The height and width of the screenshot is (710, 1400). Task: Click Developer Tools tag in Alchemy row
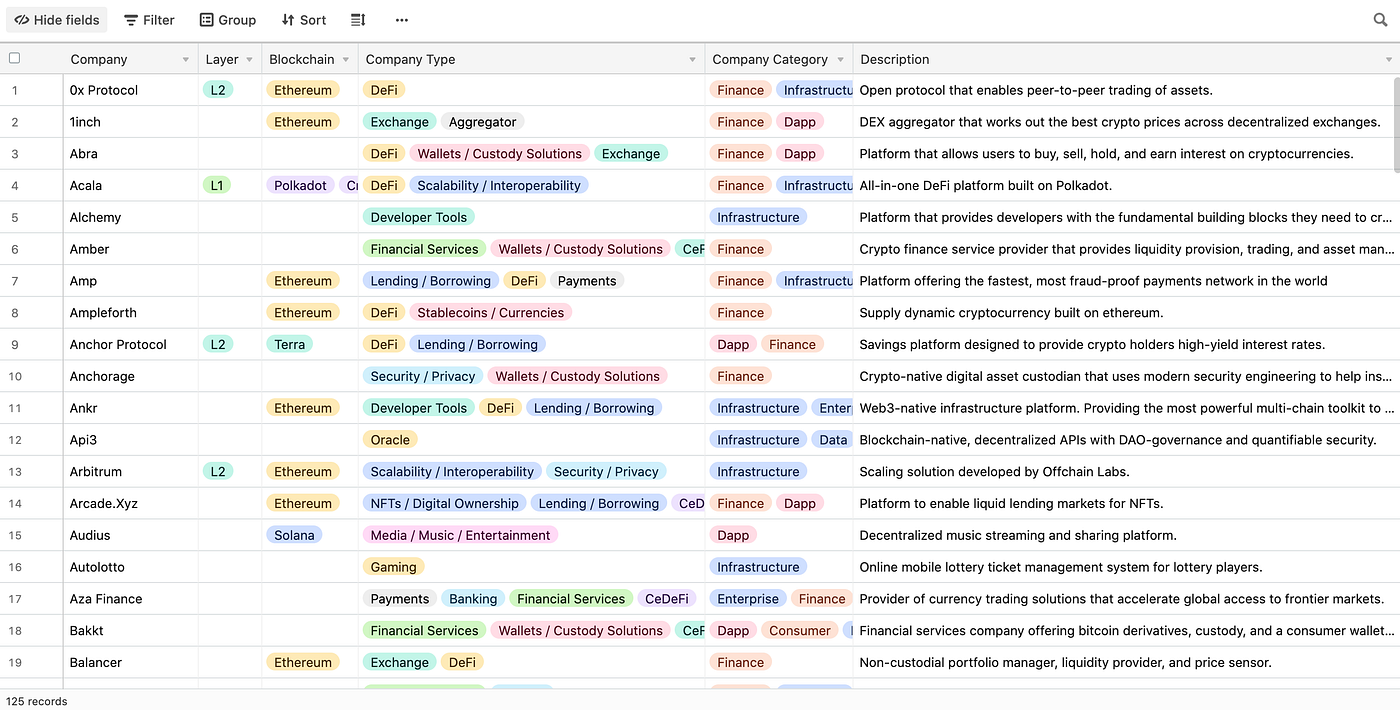(419, 217)
